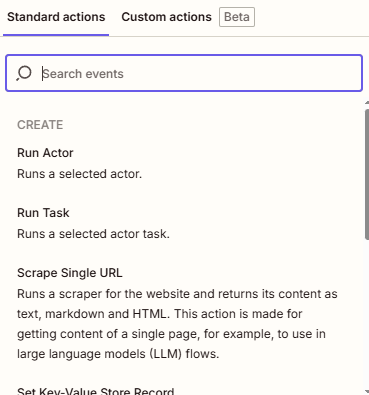369x395 pixels.
Task: Focus the Search events input field
Action: [x=184, y=73]
